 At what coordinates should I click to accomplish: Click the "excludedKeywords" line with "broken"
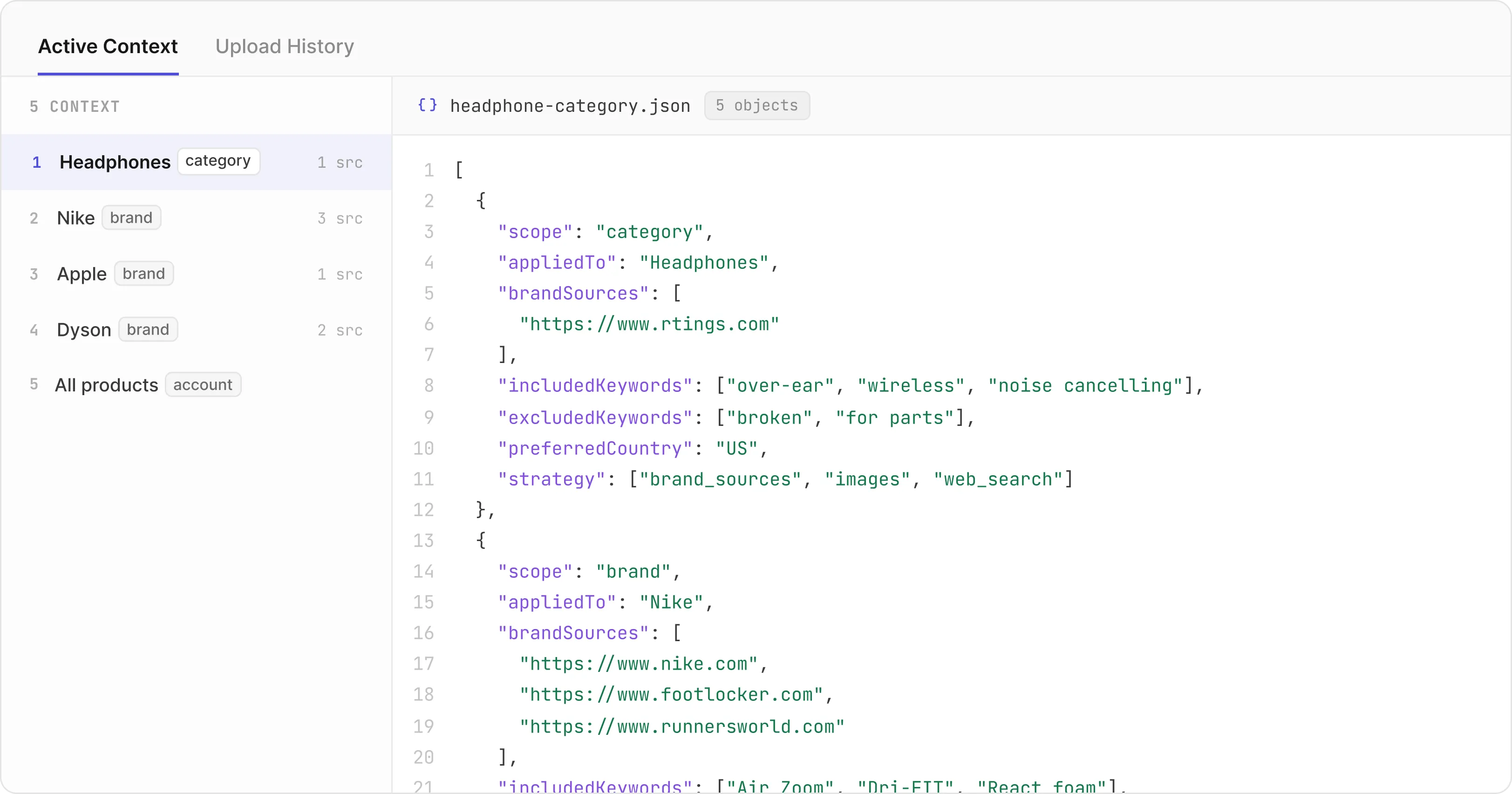point(736,418)
